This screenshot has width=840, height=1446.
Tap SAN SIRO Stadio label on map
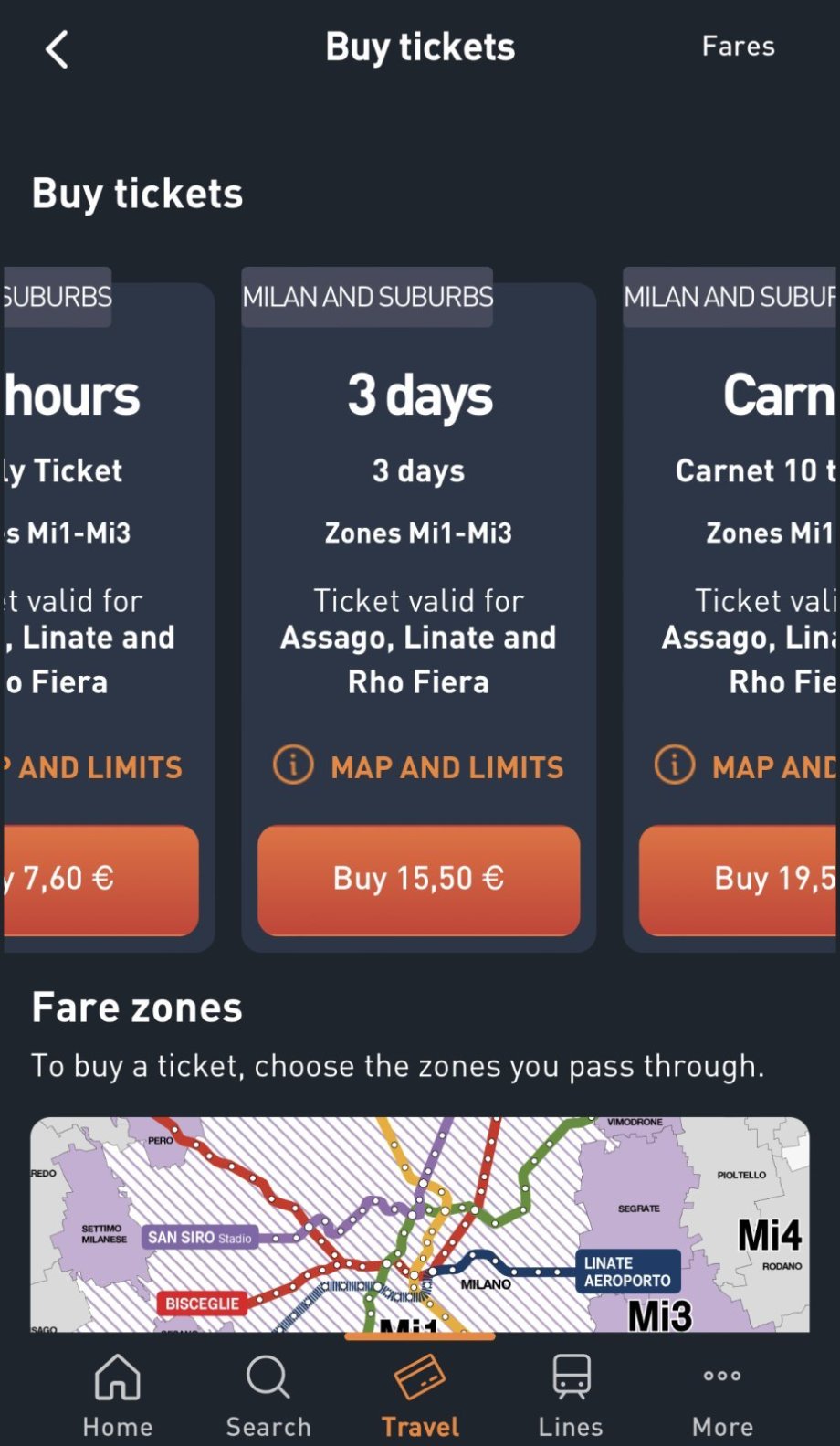point(200,1238)
